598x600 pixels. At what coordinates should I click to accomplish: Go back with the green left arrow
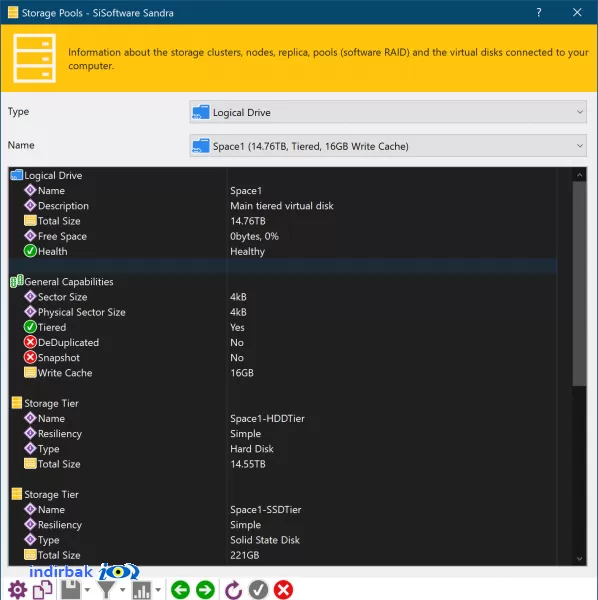tap(180, 590)
